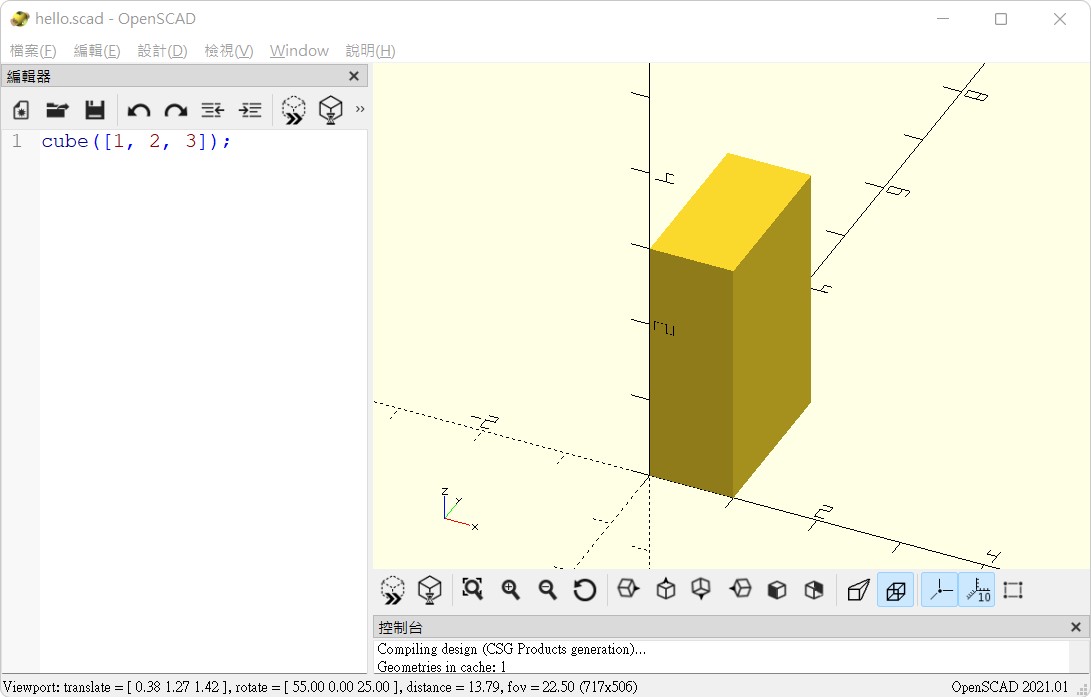Image resolution: width=1091 pixels, height=697 pixels.
Task: Open the 檢視(V) menu
Action: point(229,51)
